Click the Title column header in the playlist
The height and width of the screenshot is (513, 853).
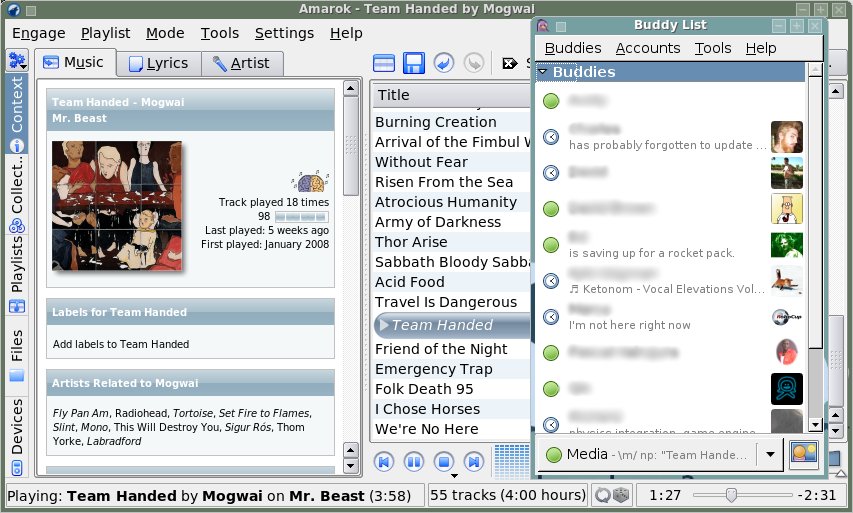[451, 95]
